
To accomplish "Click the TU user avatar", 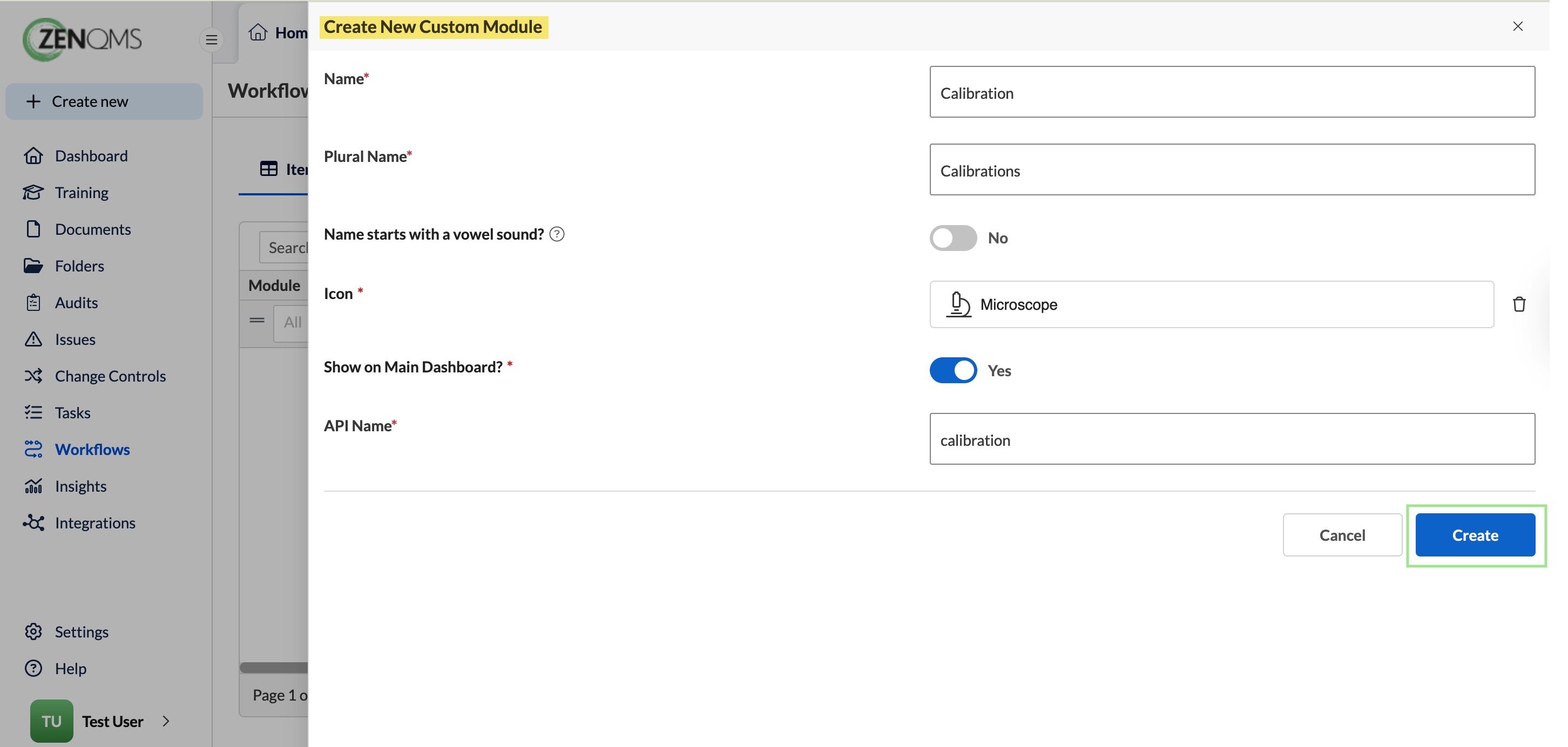I will (52, 721).
